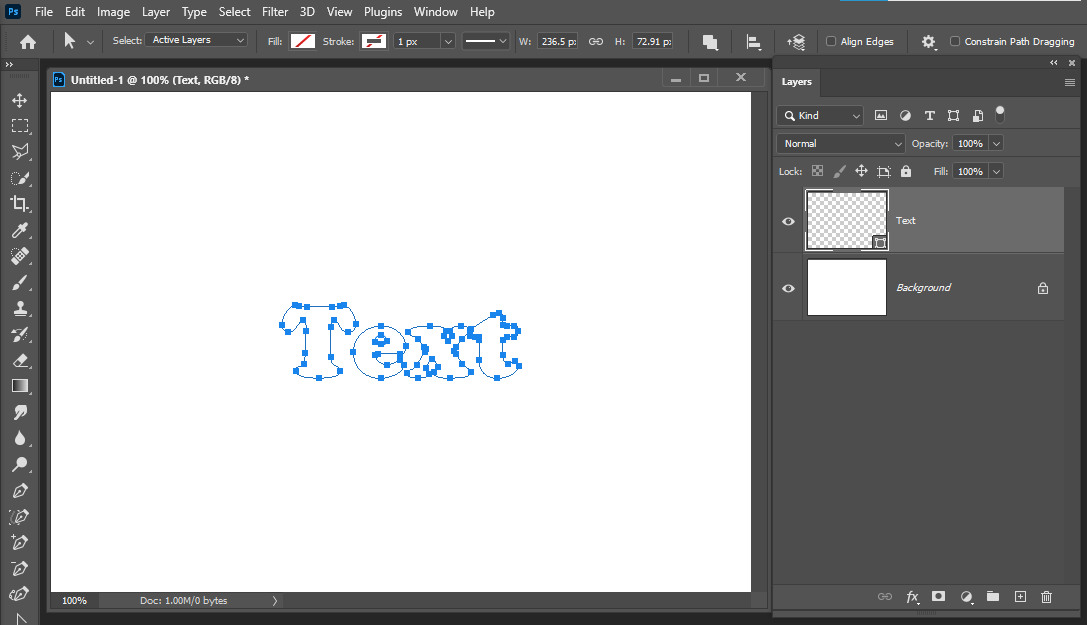Hide the Background layer

[788, 288]
